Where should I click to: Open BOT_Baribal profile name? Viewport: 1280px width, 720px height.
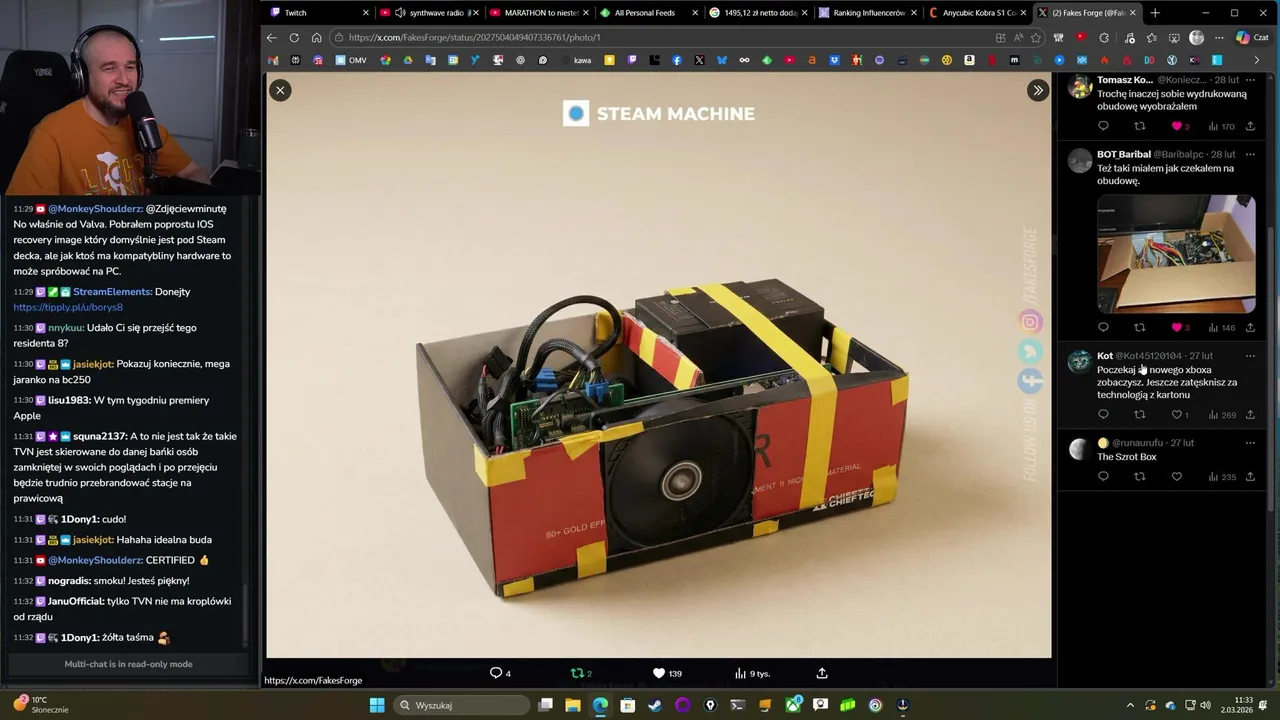1124,155
